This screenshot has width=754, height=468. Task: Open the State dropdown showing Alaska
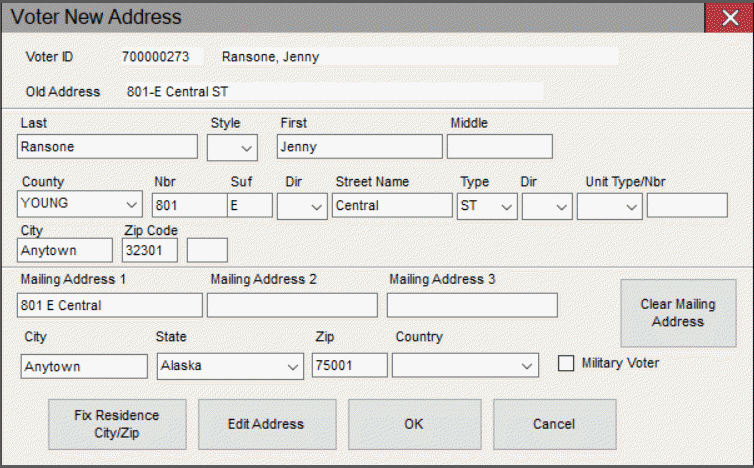point(230,367)
